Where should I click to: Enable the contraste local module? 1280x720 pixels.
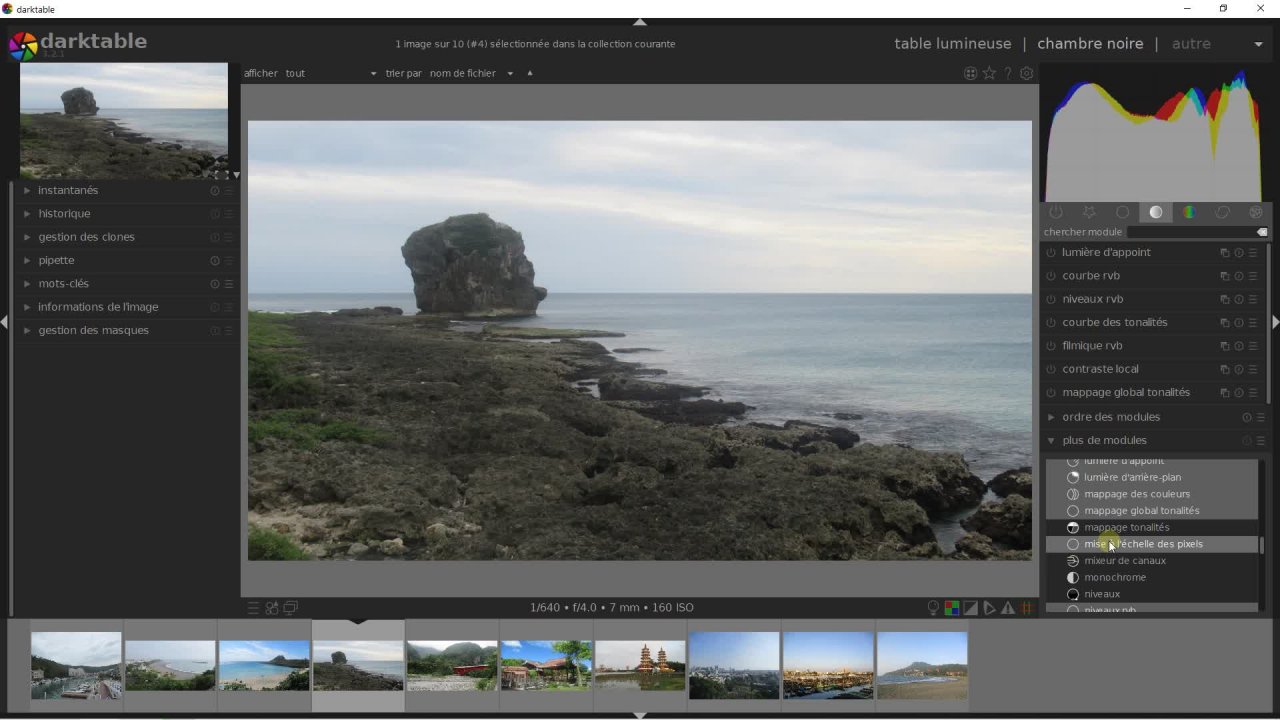(1051, 369)
